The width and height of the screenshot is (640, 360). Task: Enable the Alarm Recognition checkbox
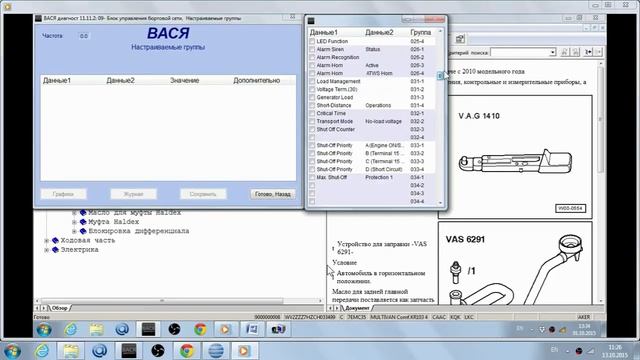(312, 58)
